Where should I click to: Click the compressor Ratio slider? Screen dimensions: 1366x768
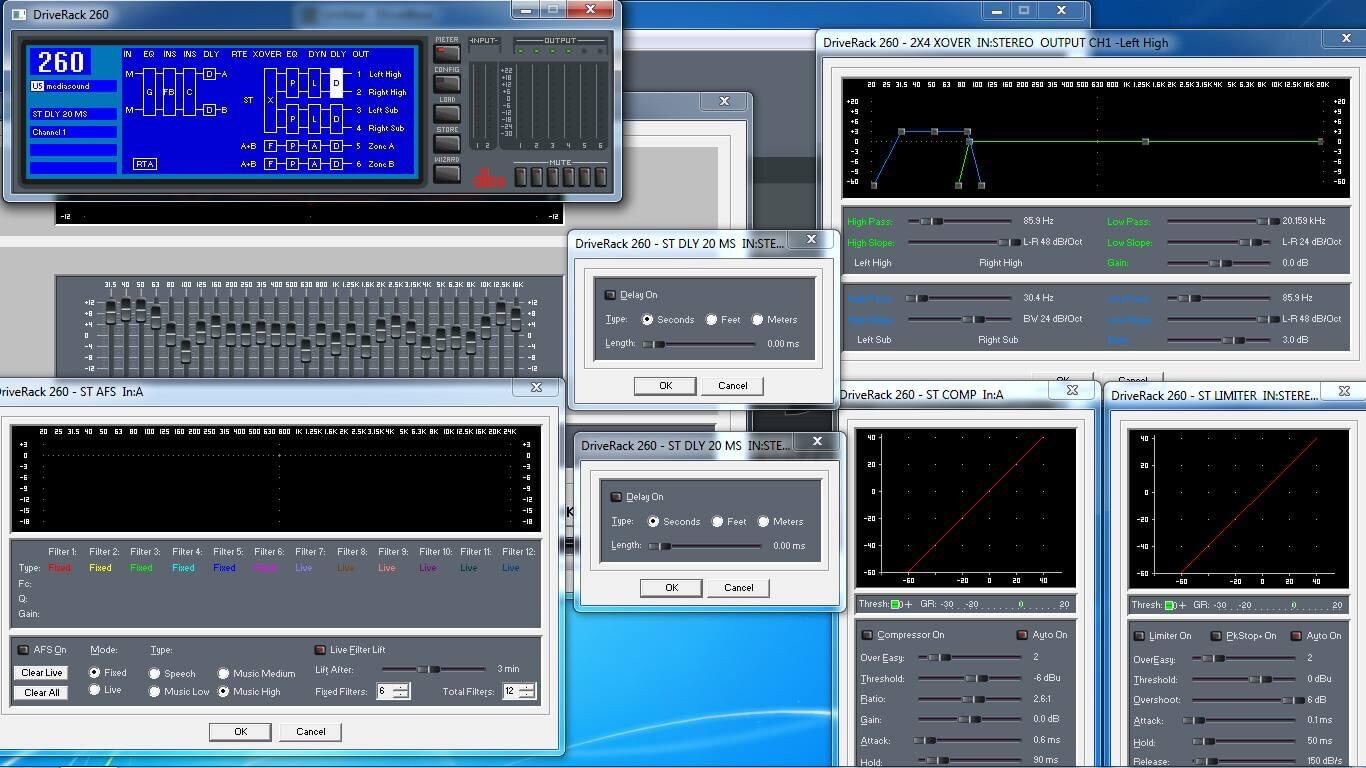969,700
